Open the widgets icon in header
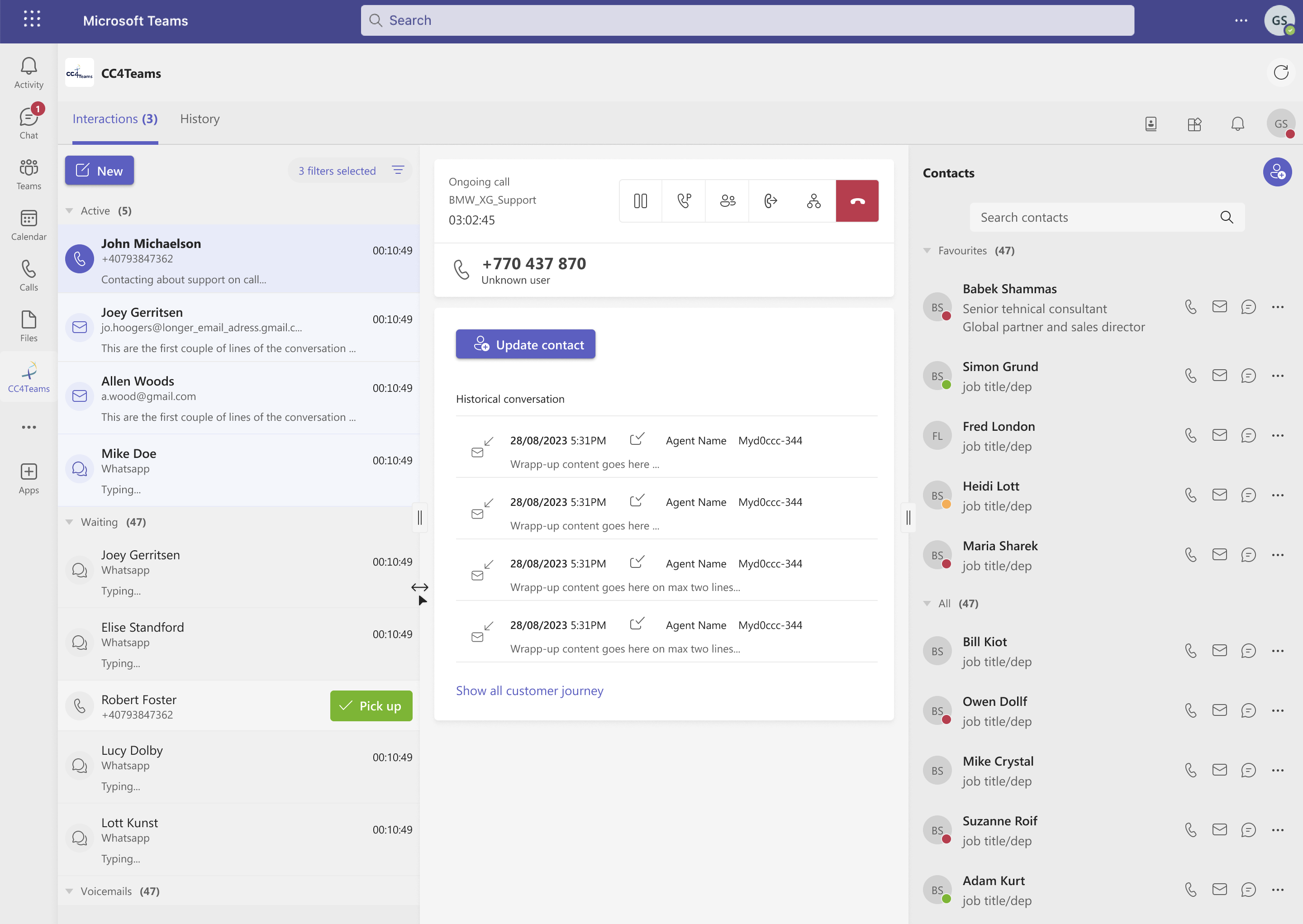Screen dimensions: 1303x924 coord(1194,124)
